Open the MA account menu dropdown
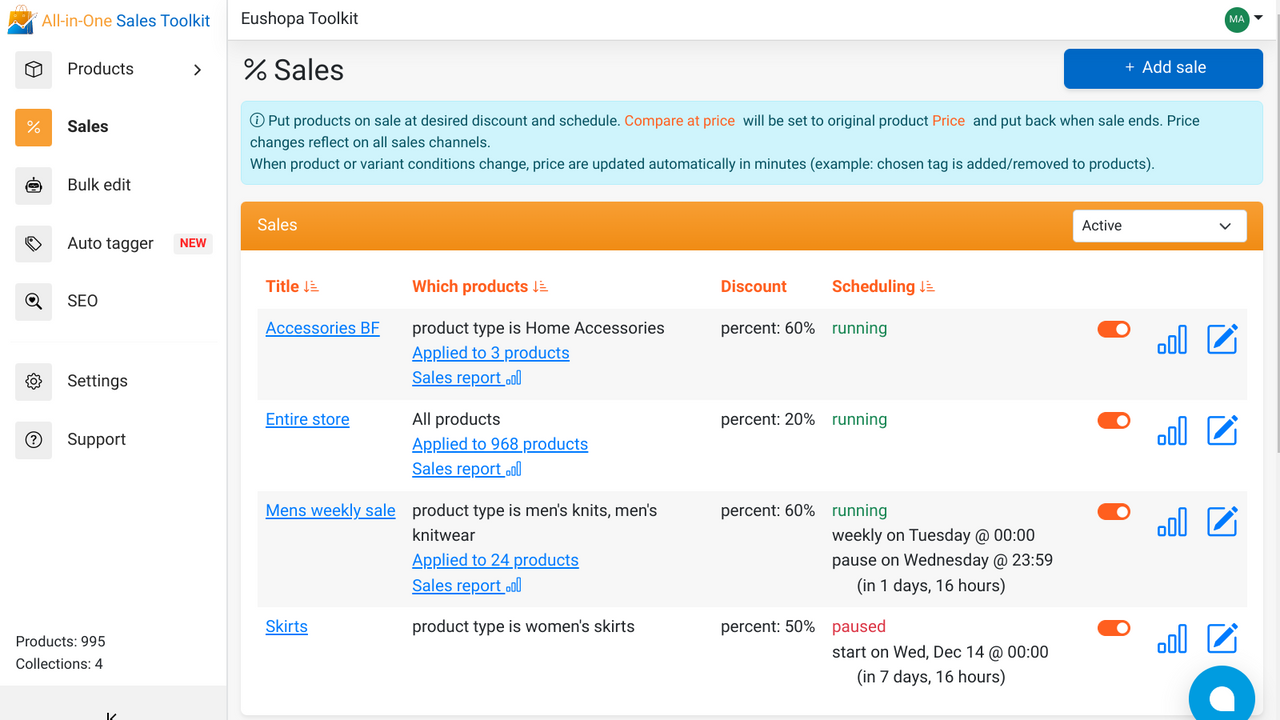1280x720 pixels. (x=1244, y=18)
